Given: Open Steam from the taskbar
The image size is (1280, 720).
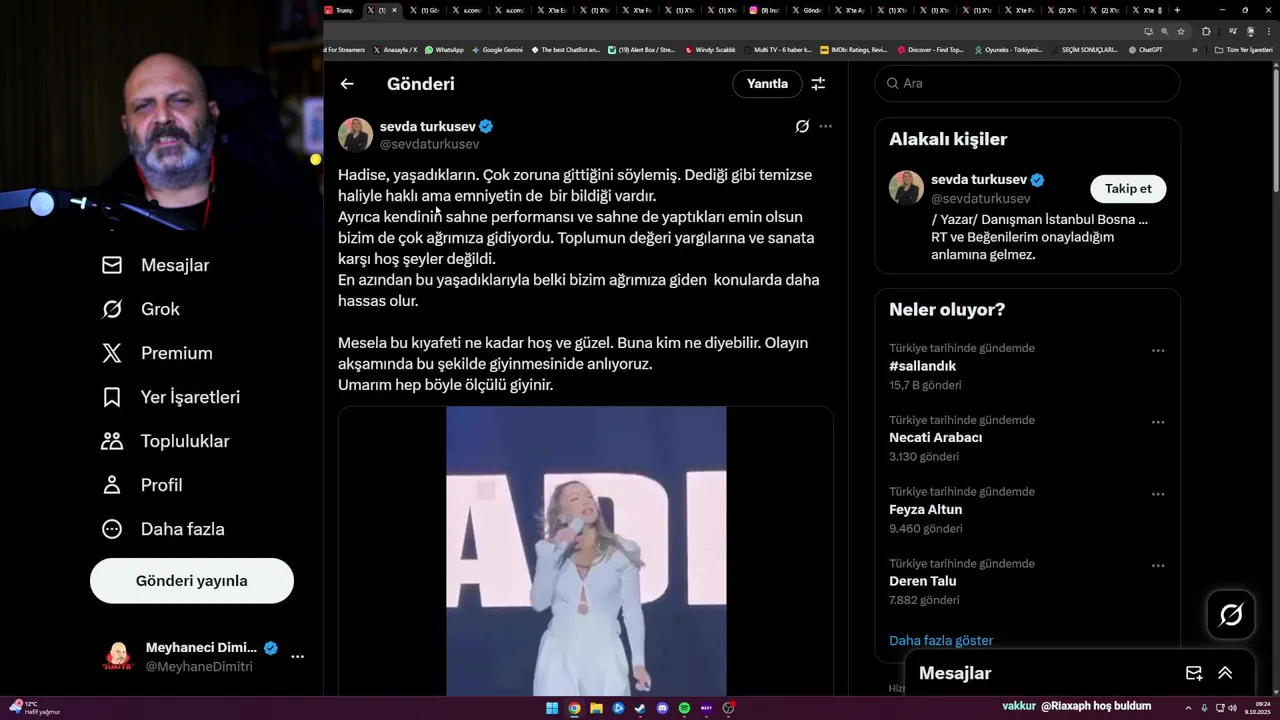Looking at the screenshot, I should 640,708.
